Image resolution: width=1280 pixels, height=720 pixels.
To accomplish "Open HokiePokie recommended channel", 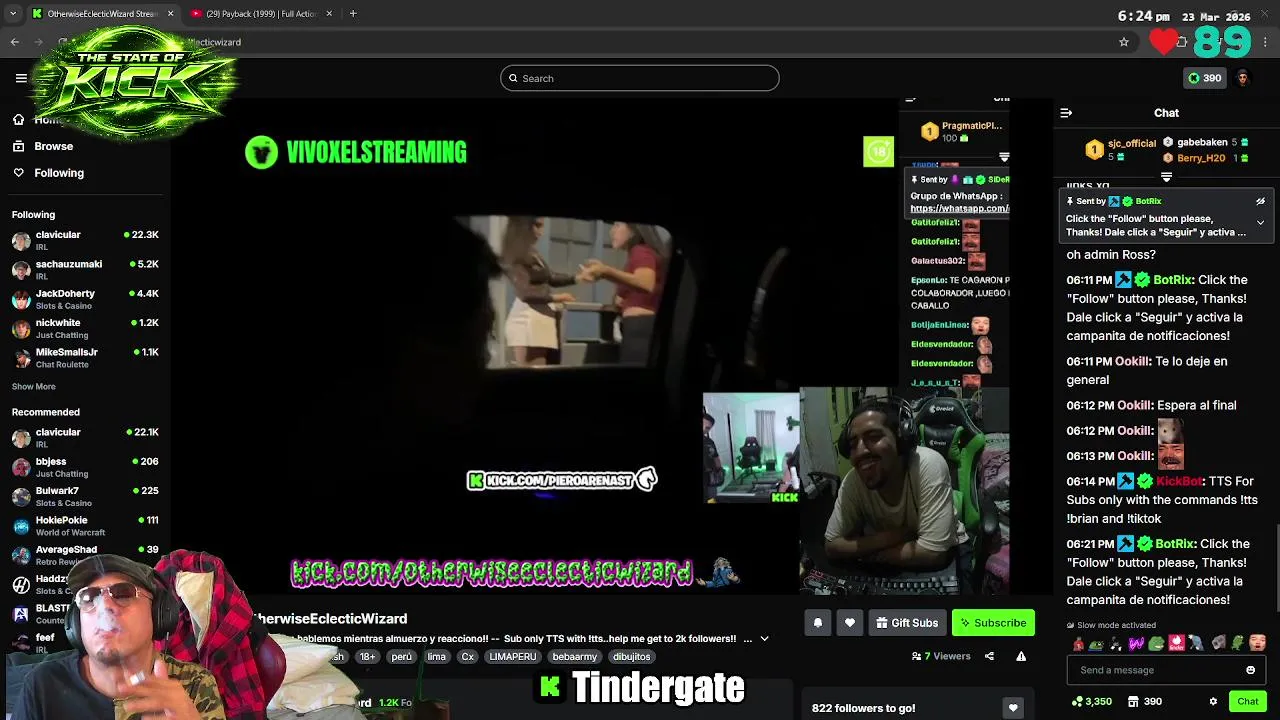I will click(x=85, y=526).
